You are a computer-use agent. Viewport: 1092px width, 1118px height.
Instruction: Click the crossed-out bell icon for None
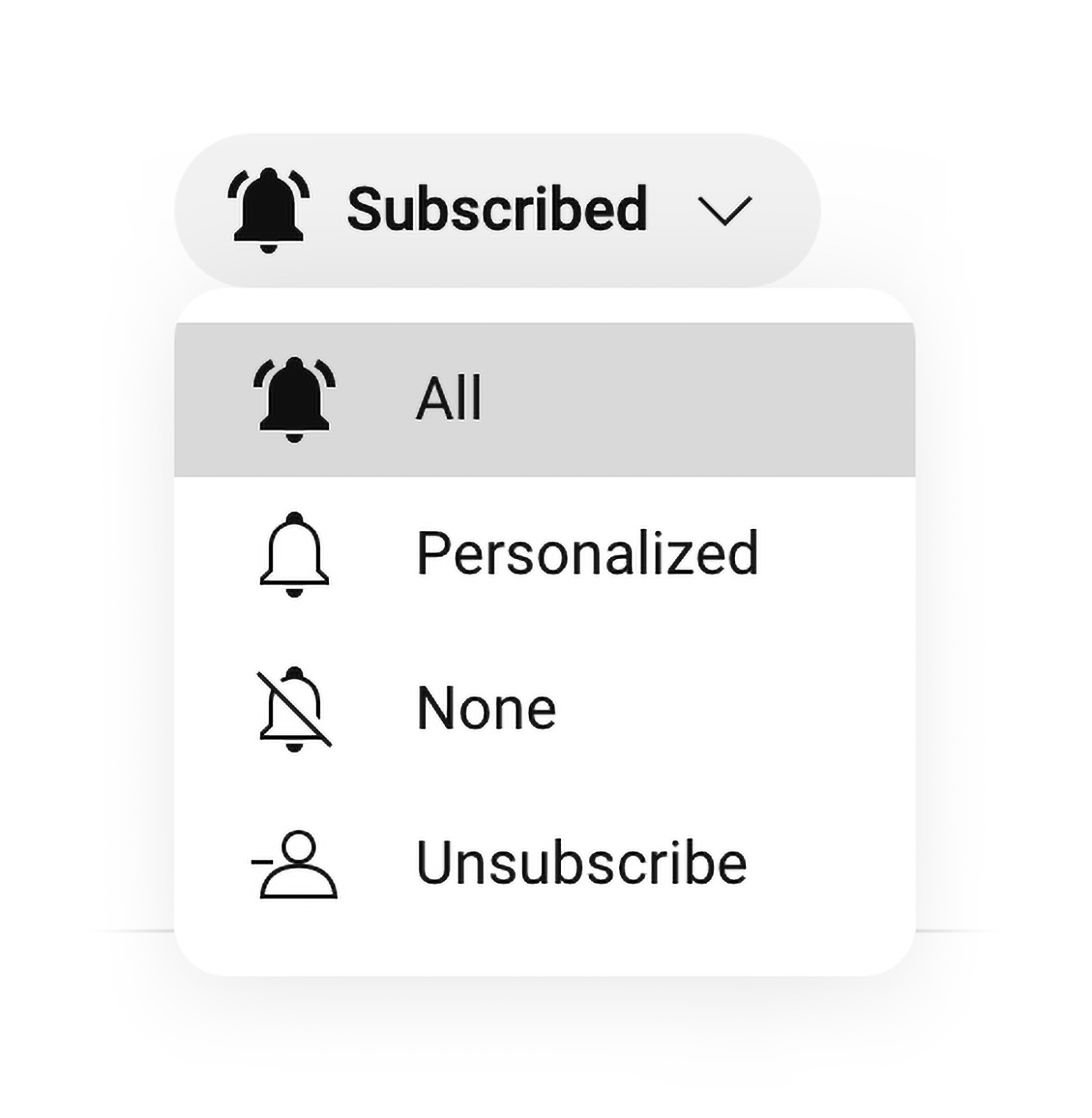click(294, 709)
